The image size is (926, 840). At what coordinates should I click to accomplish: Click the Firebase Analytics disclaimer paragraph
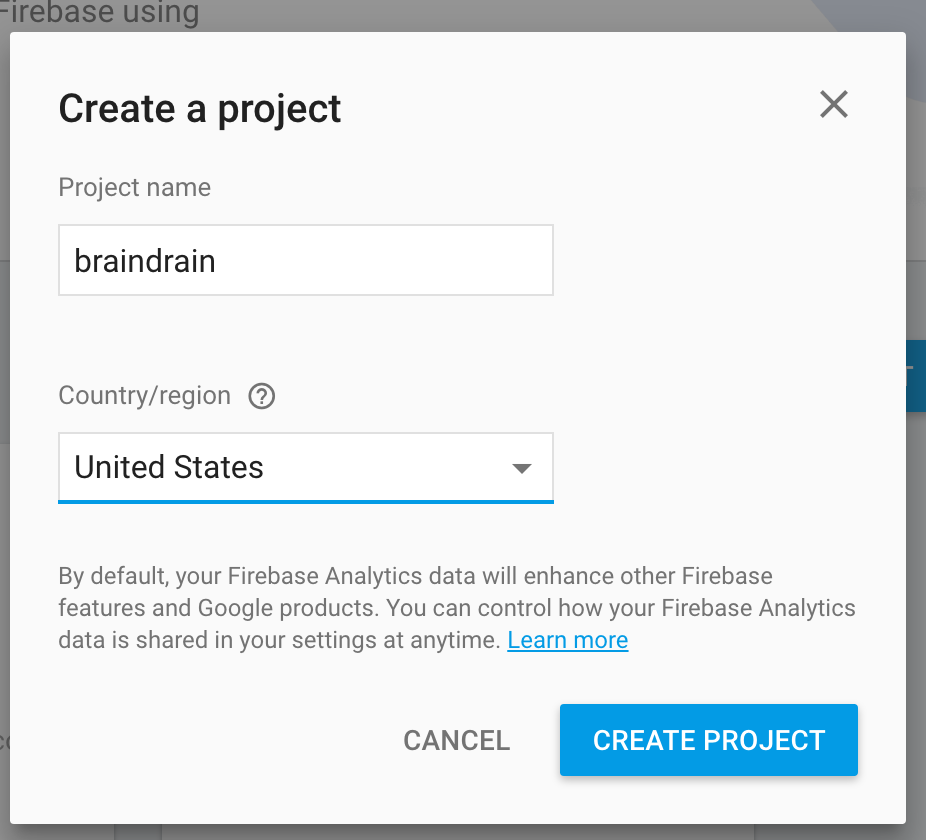click(457, 608)
